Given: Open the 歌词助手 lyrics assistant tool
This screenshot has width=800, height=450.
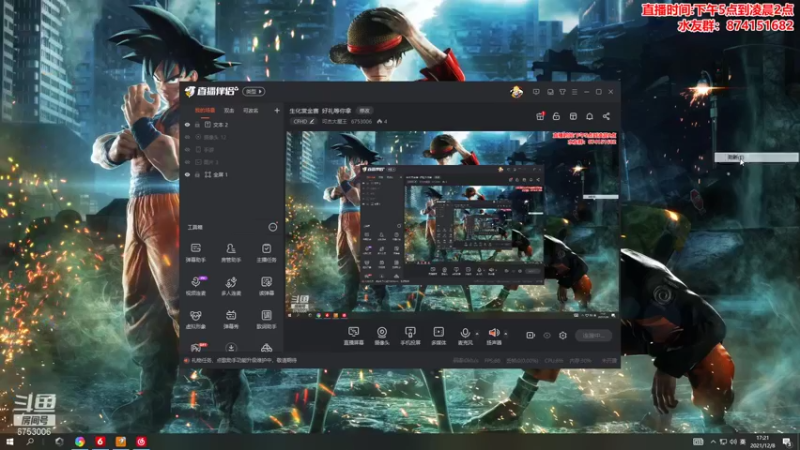Looking at the screenshot, I should point(266,319).
